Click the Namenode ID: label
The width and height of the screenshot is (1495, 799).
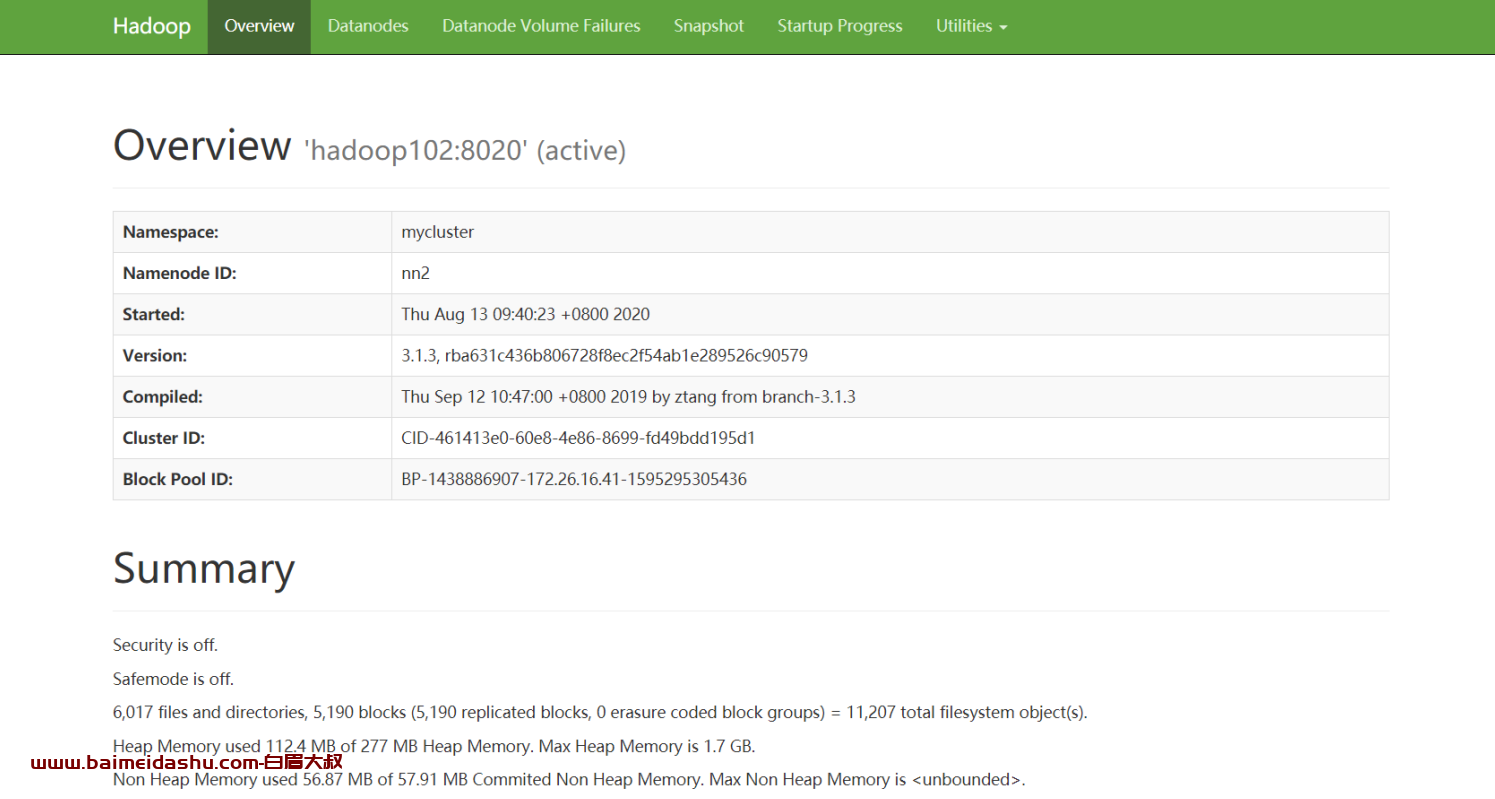(x=180, y=273)
